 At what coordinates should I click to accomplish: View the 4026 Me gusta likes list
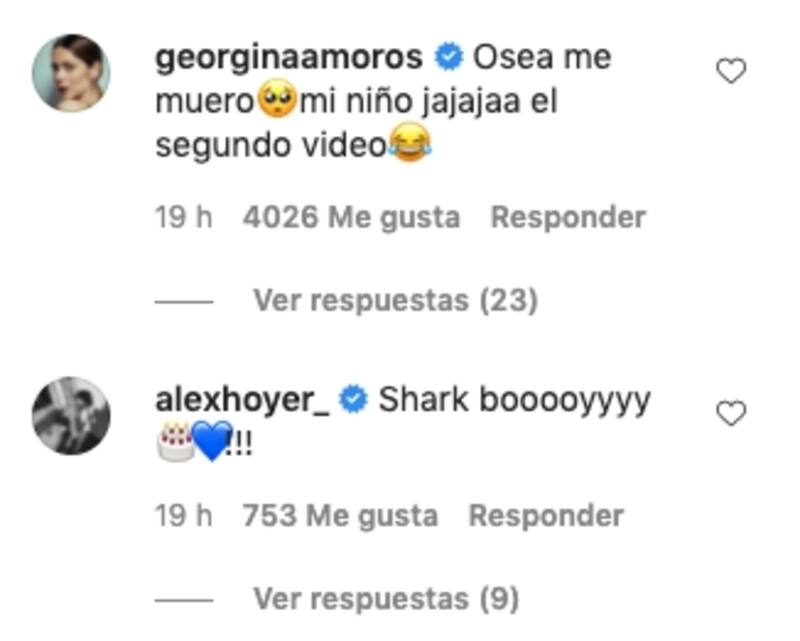[352, 218]
